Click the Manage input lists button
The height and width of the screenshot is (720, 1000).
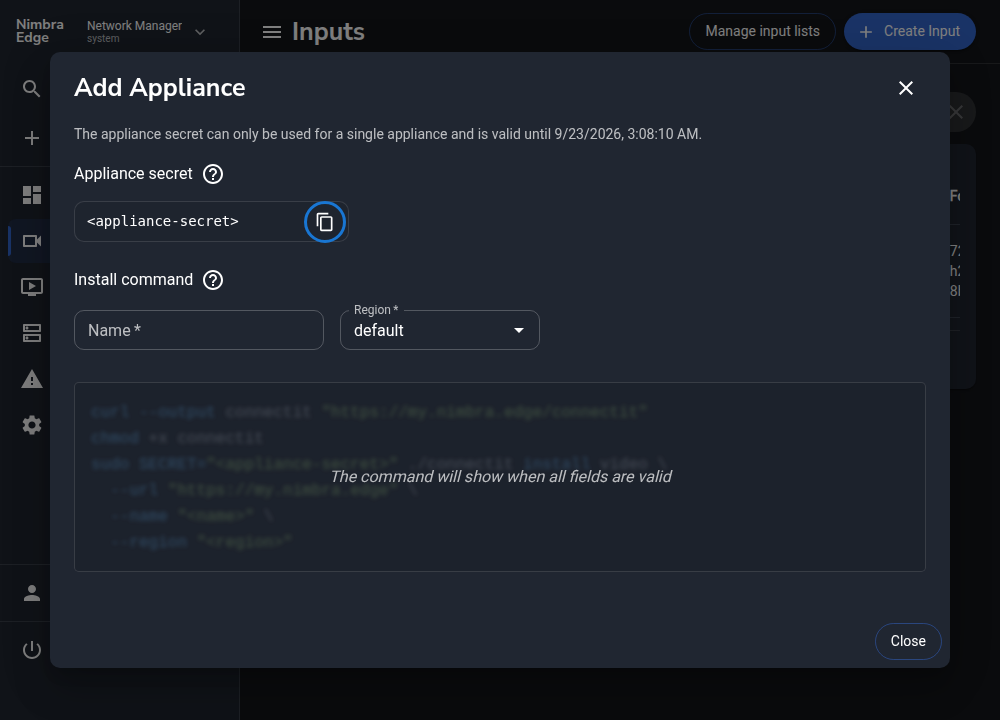click(762, 31)
